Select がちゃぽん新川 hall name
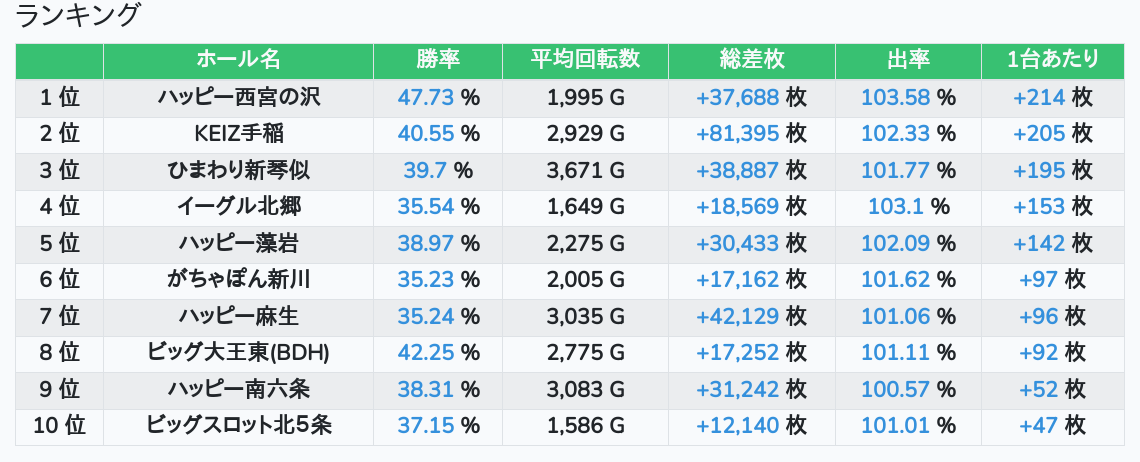 [x=238, y=280]
